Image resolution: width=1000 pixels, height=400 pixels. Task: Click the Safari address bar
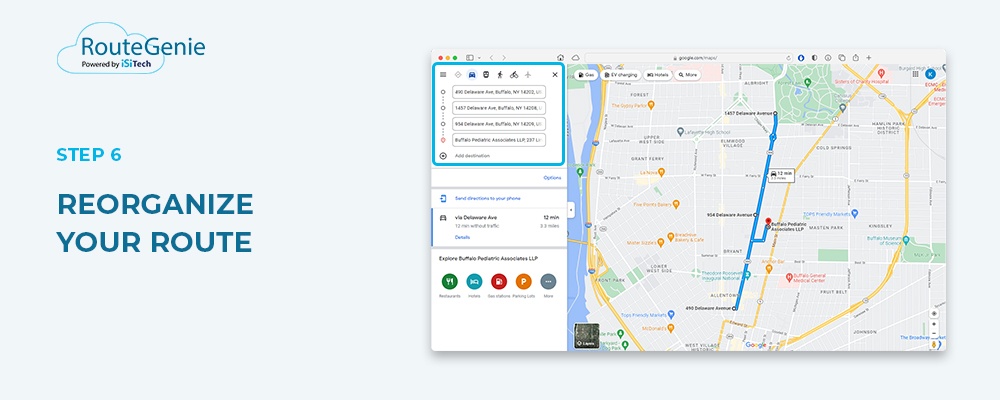[x=689, y=57]
